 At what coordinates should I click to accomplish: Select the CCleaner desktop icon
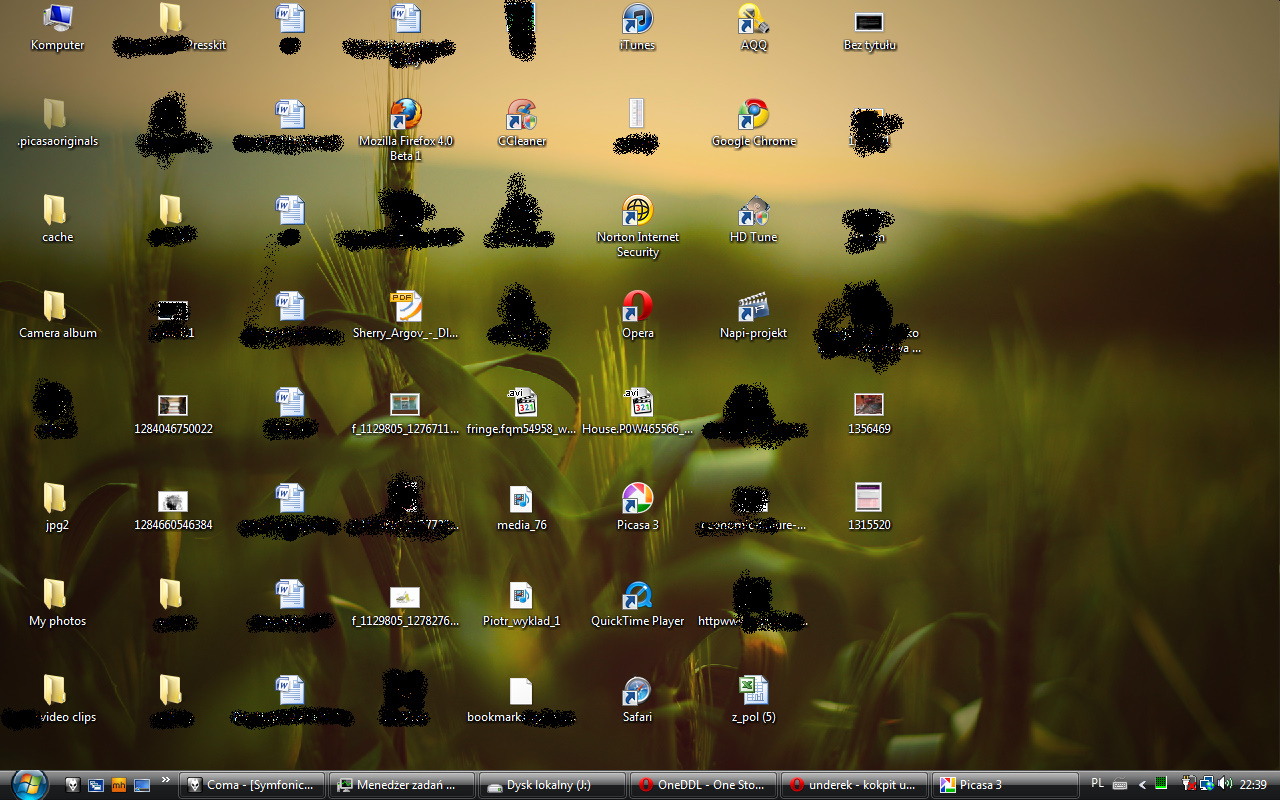[x=521, y=115]
